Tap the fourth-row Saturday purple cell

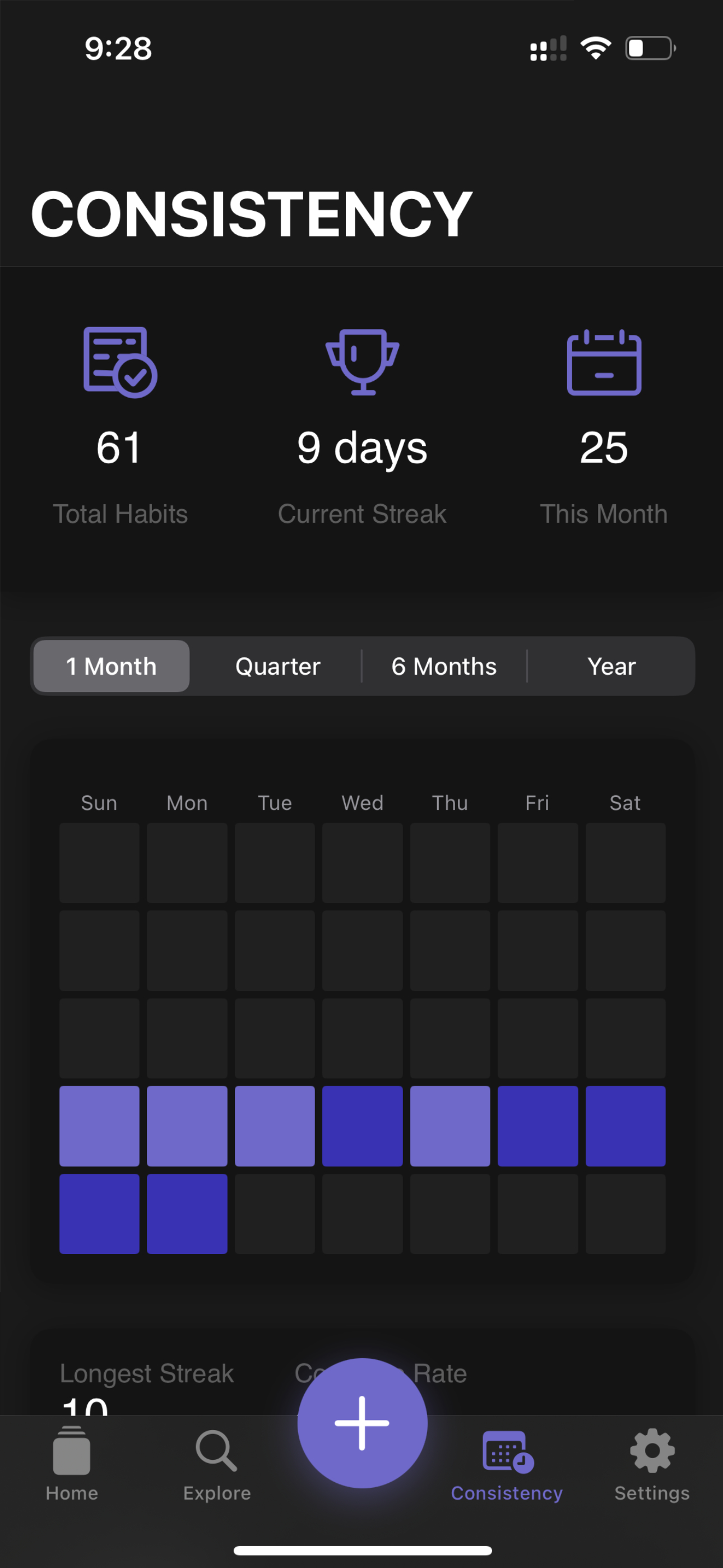click(x=625, y=1126)
